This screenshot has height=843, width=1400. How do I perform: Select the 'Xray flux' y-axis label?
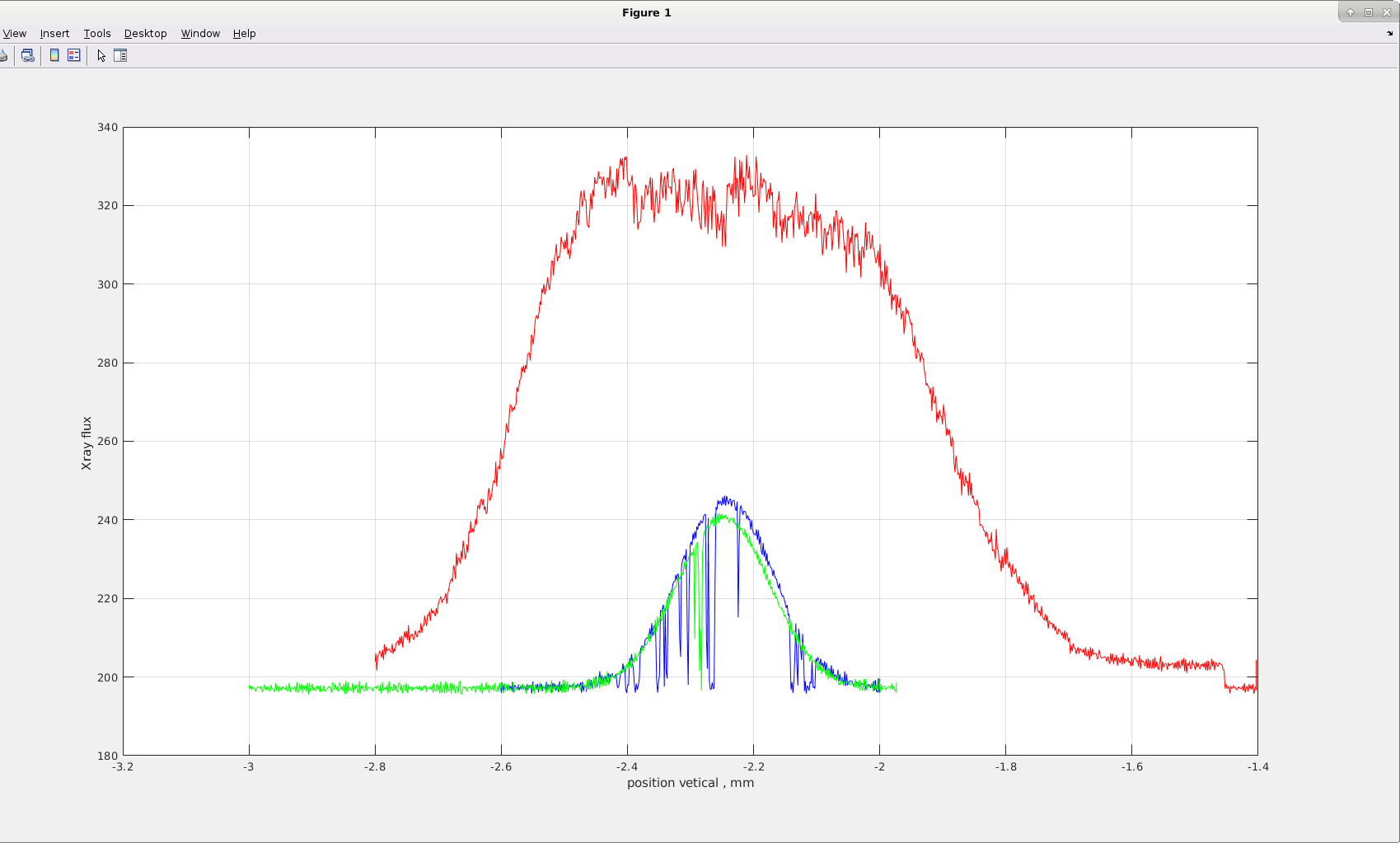tap(87, 443)
